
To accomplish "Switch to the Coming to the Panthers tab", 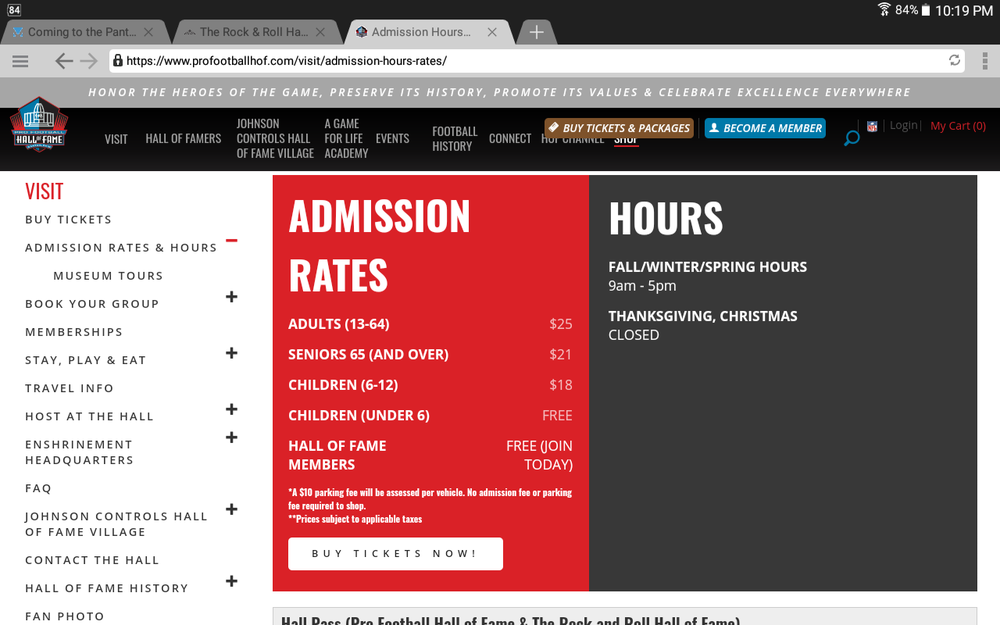I will click(82, 32).
